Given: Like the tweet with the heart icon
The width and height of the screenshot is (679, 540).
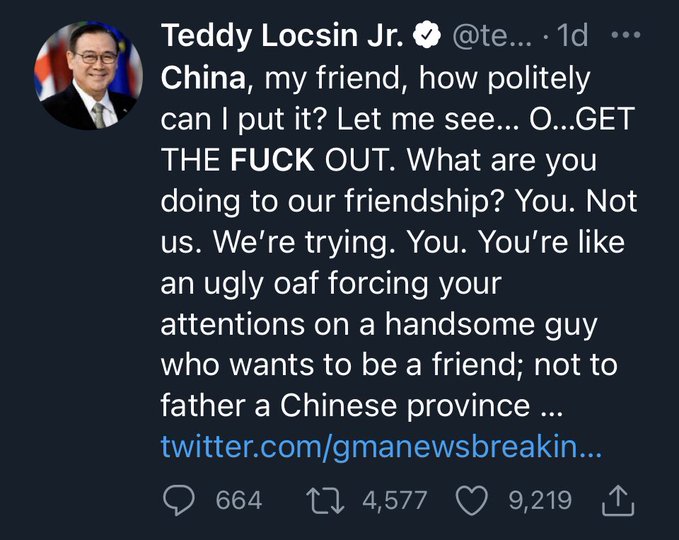Looking at the screenshot, I should pos(472,501).
